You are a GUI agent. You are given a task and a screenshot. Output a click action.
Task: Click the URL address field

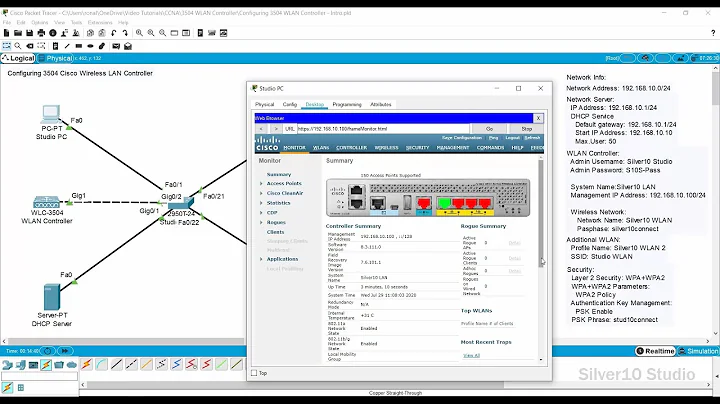pyautogui.click(x=383, y=129)
